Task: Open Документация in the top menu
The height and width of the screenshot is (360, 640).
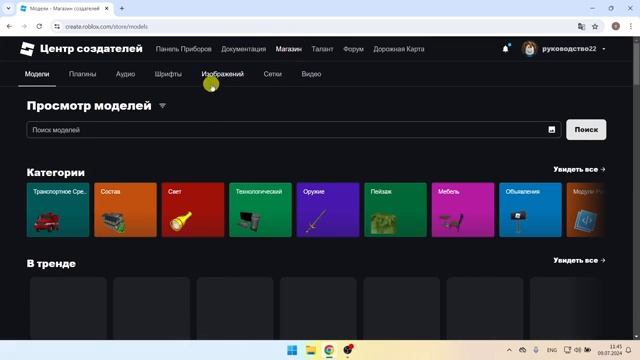Action: 243,49
